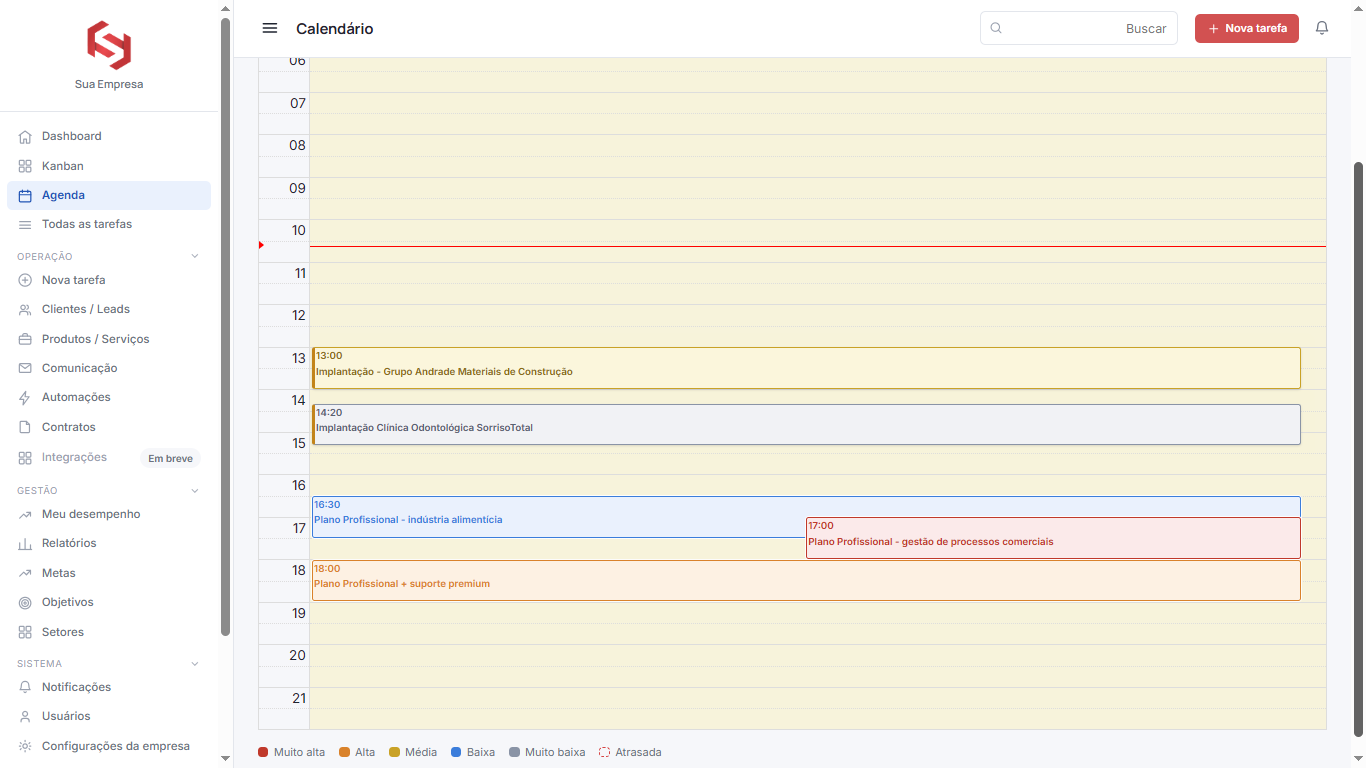Open Notificações in sidebar
Viewport: 1366px width, 768px height.
[109, 687]
